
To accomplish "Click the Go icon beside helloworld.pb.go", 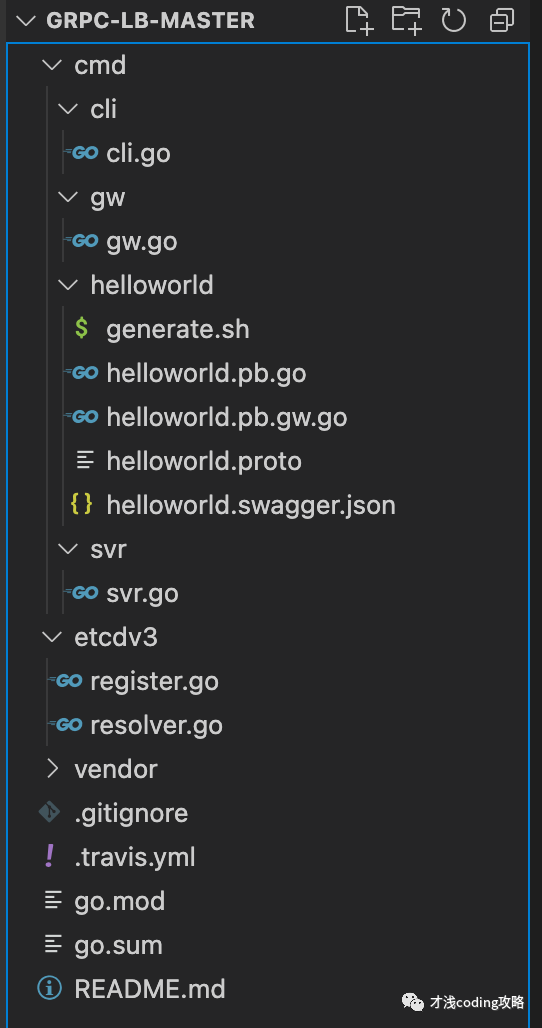I will (x=83, y=373).
